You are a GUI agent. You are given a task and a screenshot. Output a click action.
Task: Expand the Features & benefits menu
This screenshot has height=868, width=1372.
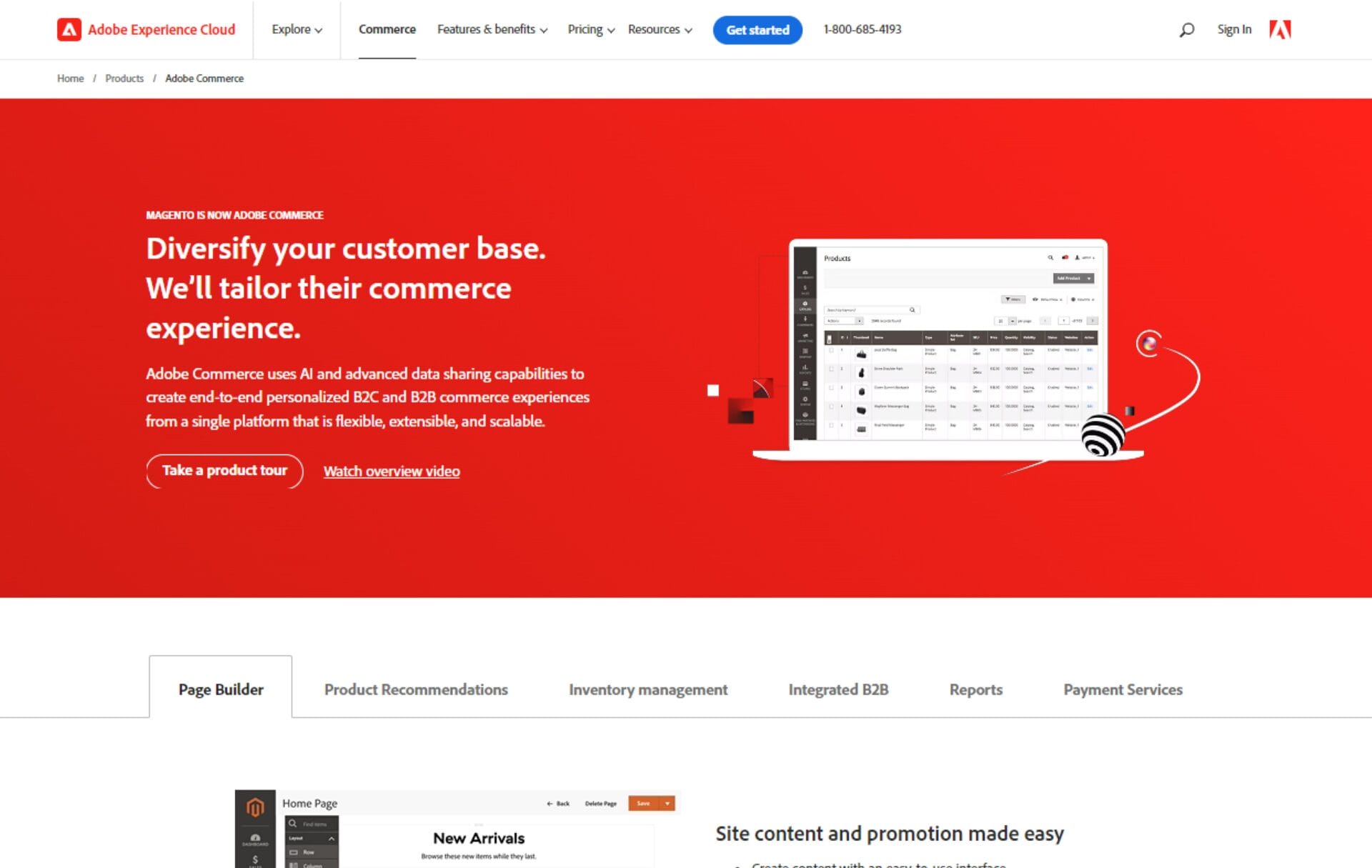[492, 29]
